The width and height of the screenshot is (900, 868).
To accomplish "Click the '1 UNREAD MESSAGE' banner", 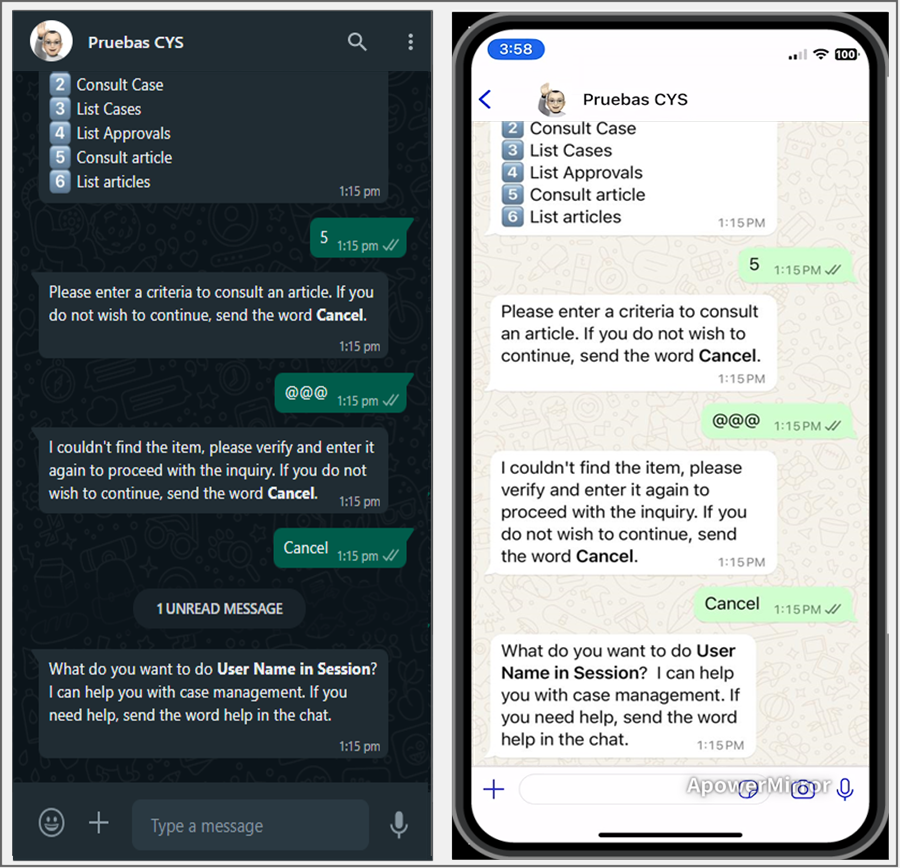I will [x=219, y=609].
